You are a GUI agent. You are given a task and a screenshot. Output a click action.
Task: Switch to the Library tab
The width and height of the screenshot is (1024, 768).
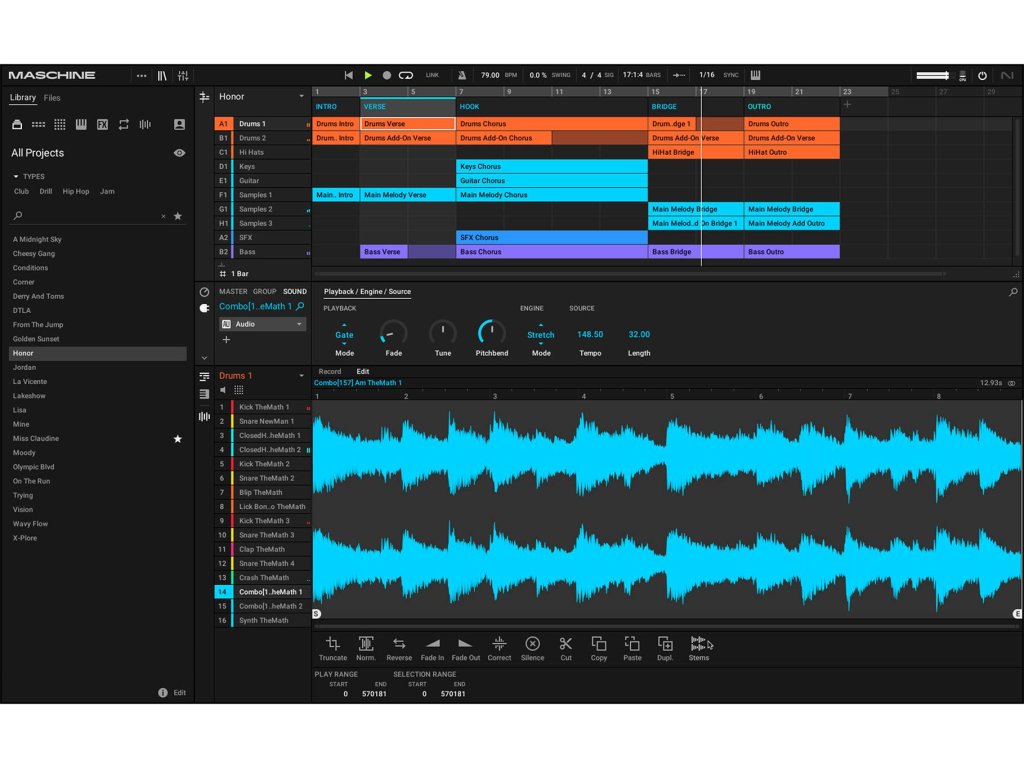pyautogui.click(x=23, y=97)
